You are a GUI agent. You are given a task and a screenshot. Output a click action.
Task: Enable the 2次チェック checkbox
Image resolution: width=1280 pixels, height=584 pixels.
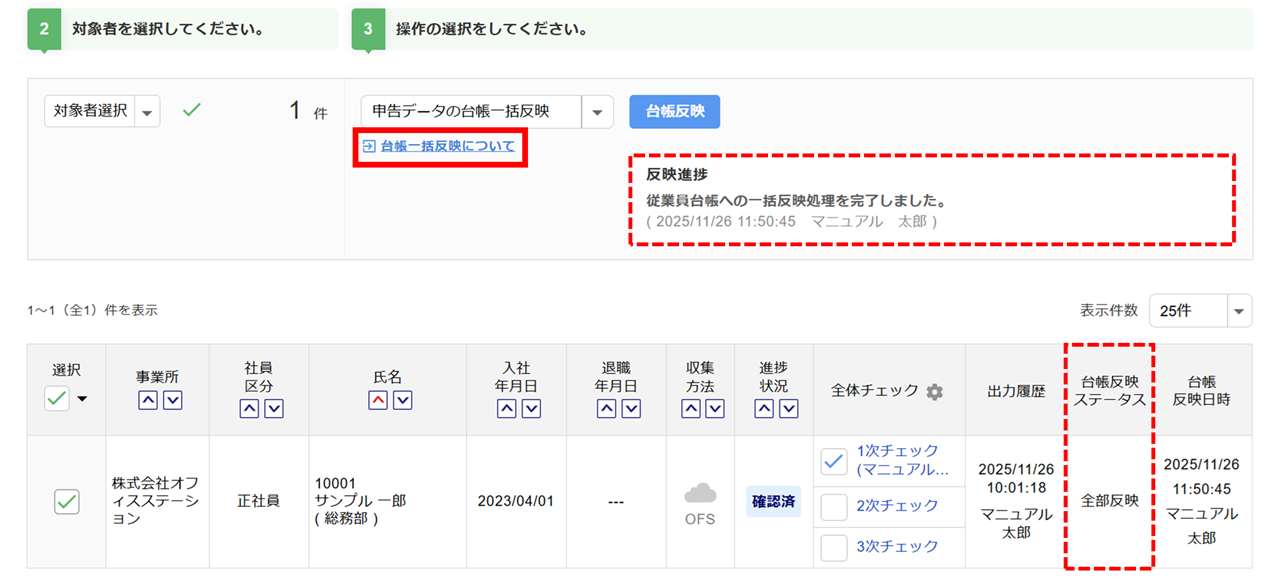click(834, 506)
